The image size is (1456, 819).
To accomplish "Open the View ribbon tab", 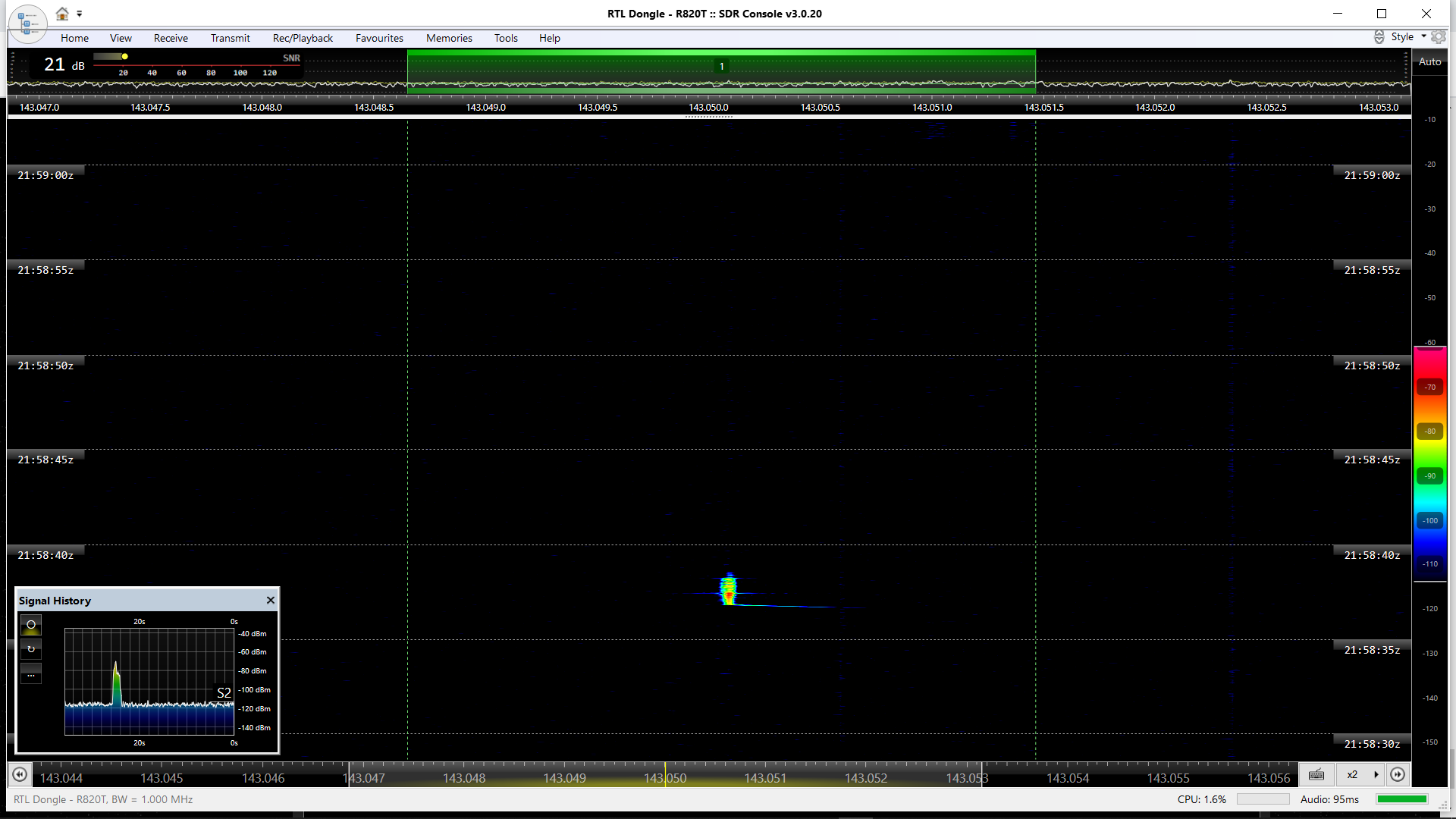I will click(121, 38).
